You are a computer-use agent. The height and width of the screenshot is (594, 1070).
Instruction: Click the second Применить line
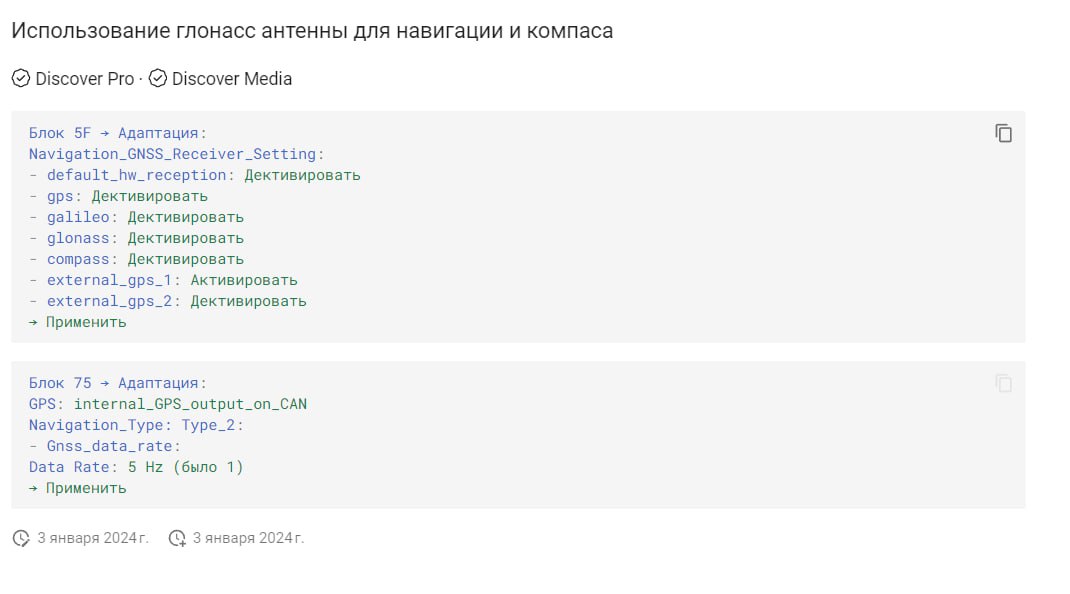click(x=78, y=488)
